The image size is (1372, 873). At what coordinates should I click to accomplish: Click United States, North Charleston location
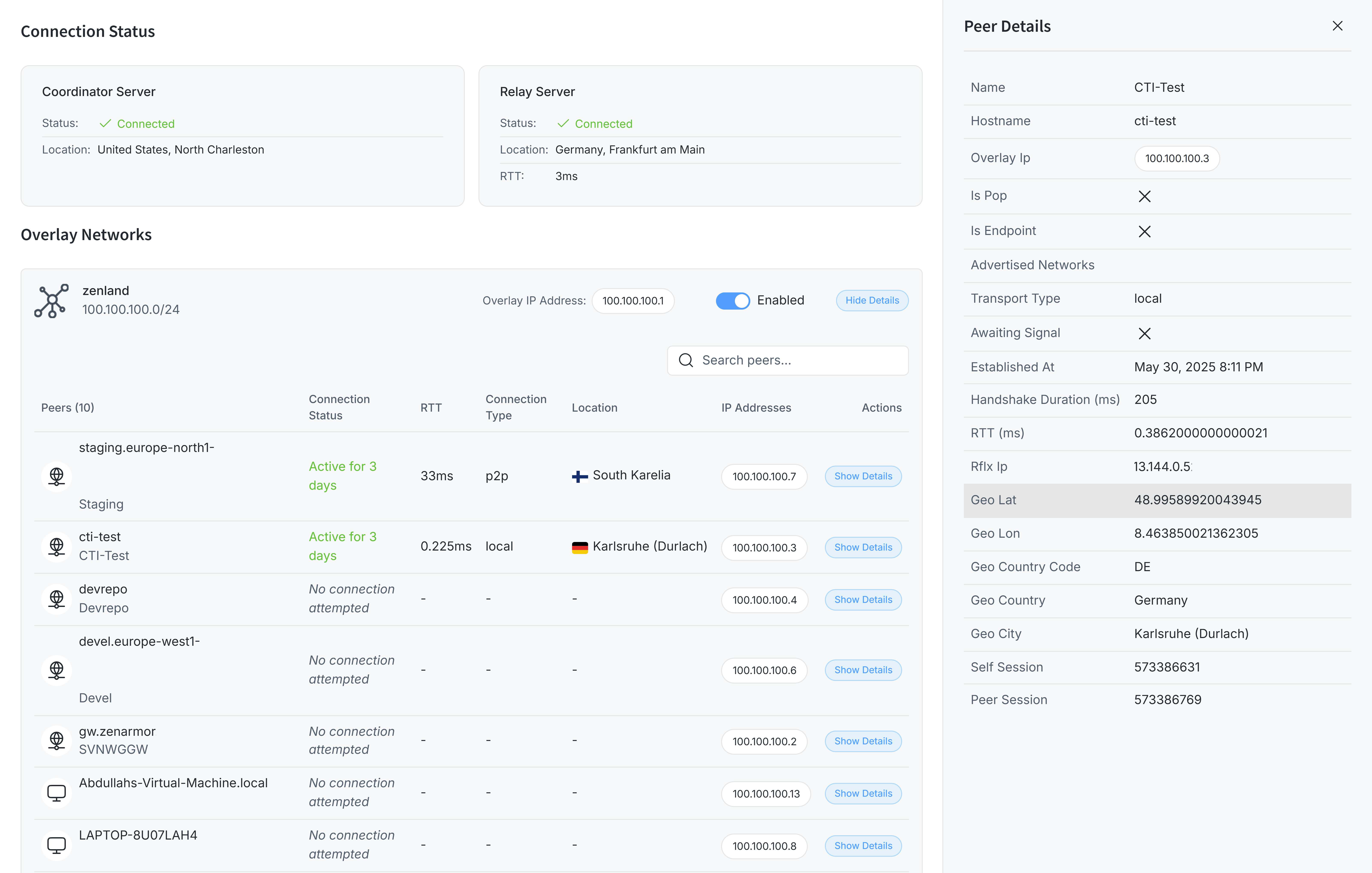[181, 150]
